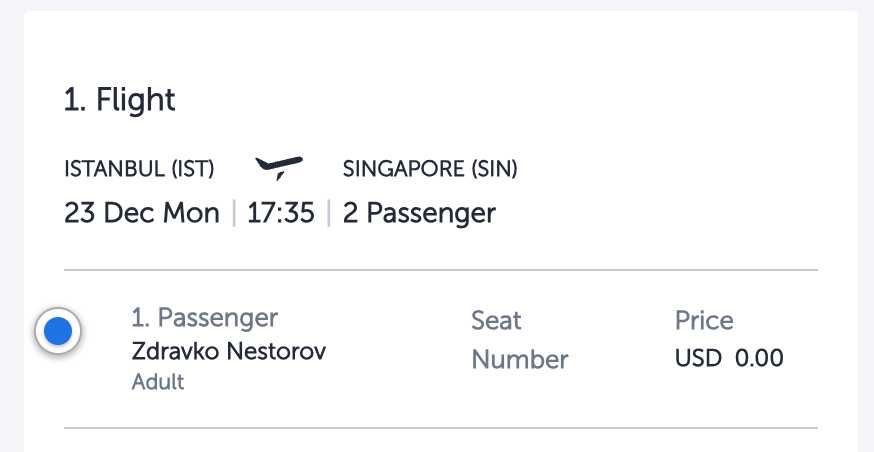This screenshot has height=452, width=874.
Task: Click the 'Price' column label
Action: (704, 320)
